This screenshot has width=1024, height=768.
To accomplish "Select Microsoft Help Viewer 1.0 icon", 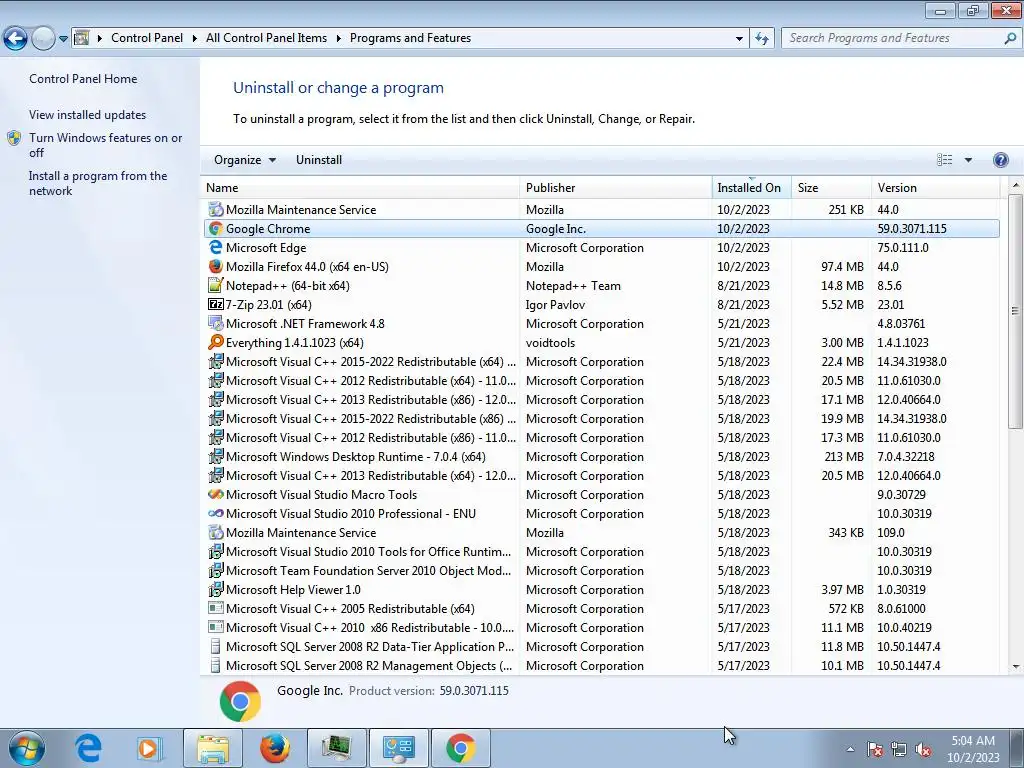I will click(216, 589).
